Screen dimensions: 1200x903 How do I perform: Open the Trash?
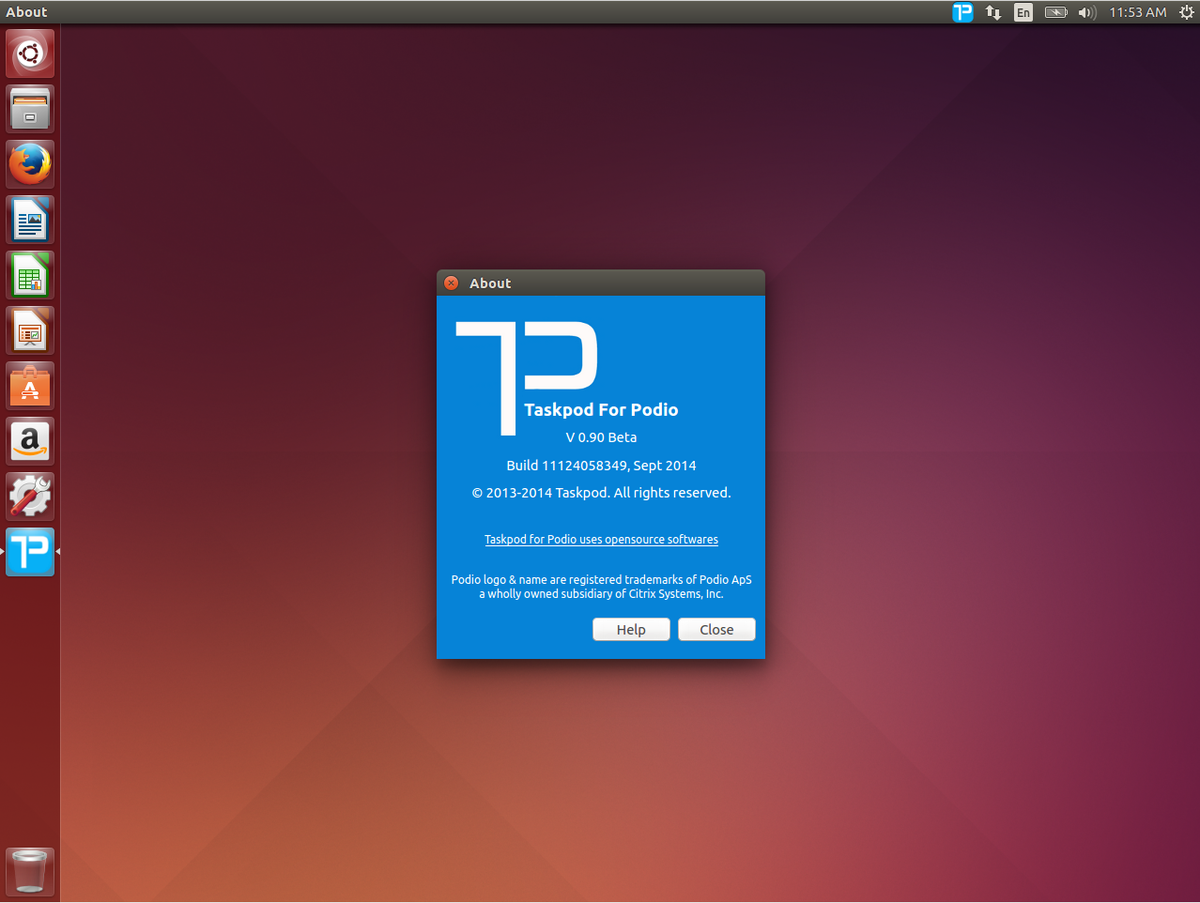[29, 871]
